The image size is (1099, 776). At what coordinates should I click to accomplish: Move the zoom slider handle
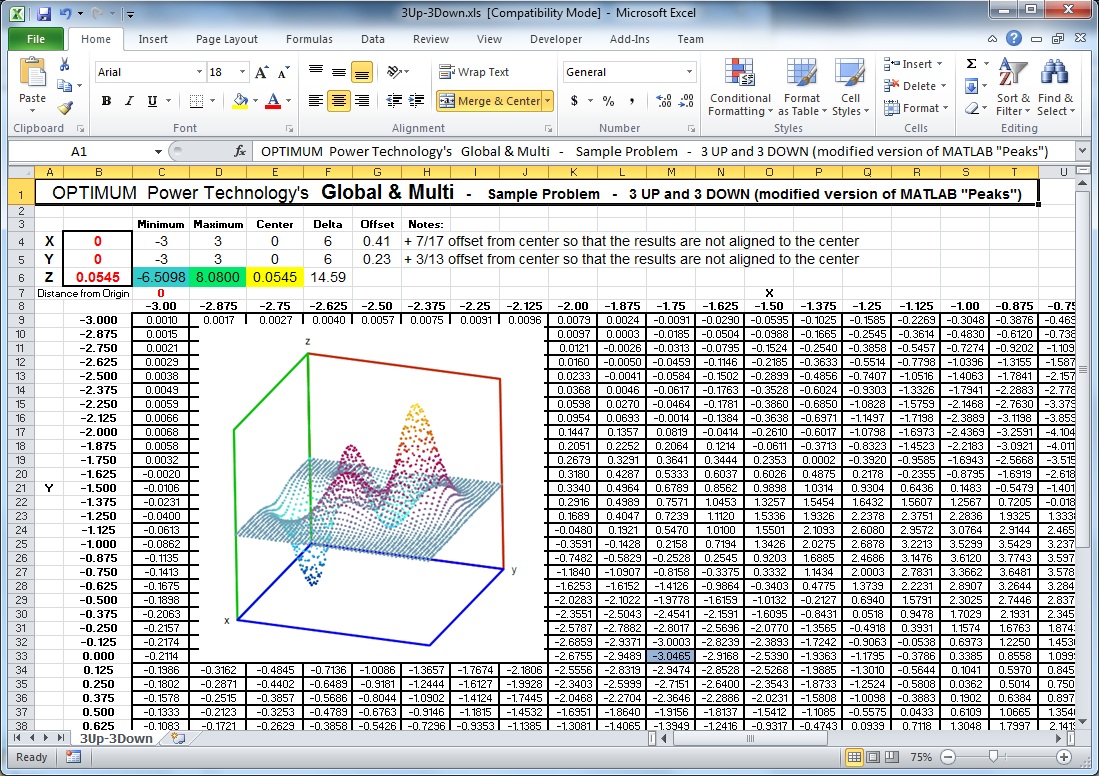click(x=993, y=757)
